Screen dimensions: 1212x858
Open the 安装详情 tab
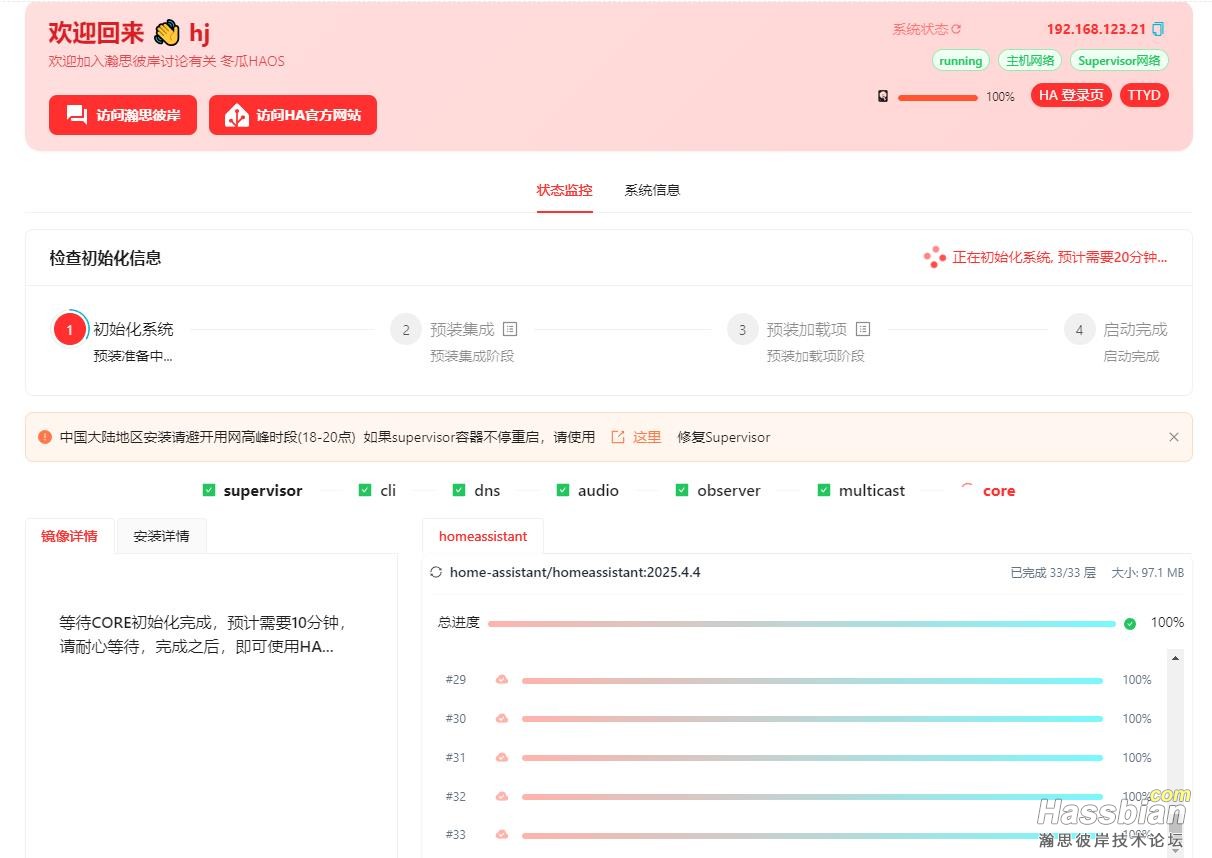click(x=161, y=536)
